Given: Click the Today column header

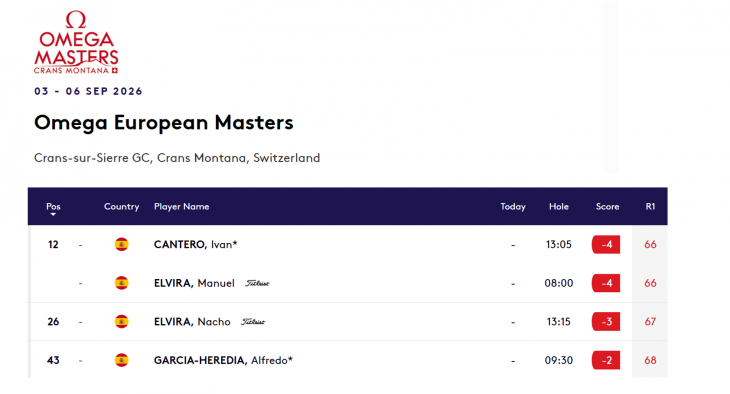Looking at the screenshot, I should click(x=513, y=206).
